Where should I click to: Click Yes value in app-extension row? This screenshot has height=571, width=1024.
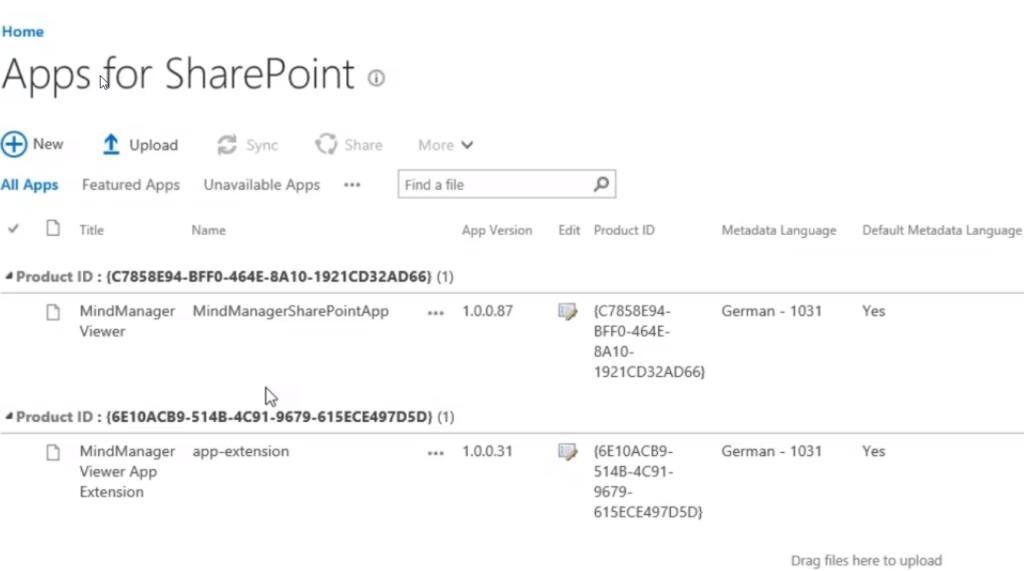coord(874,451)
